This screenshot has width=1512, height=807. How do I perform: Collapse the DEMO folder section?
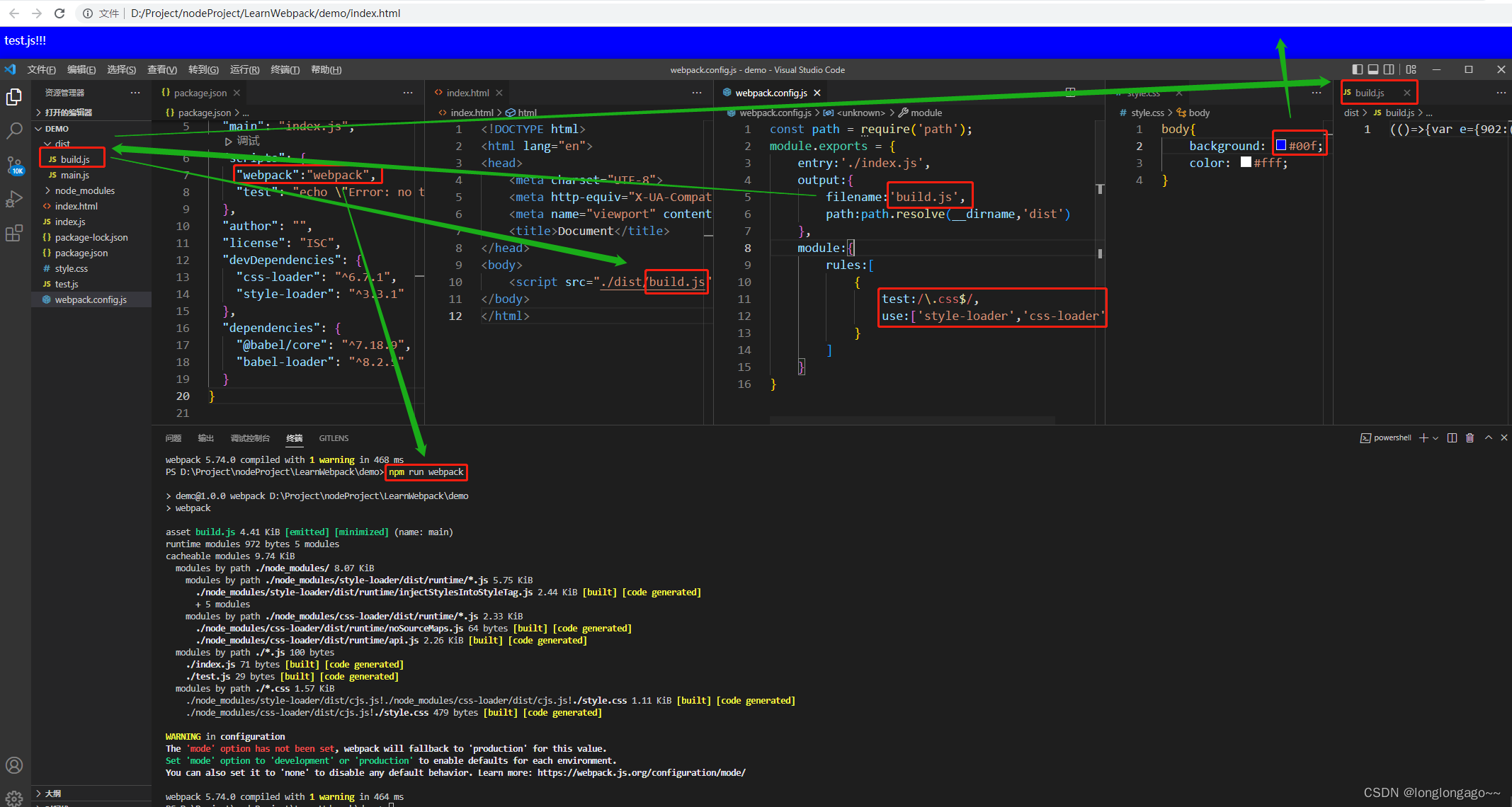(x=92, y=129)
